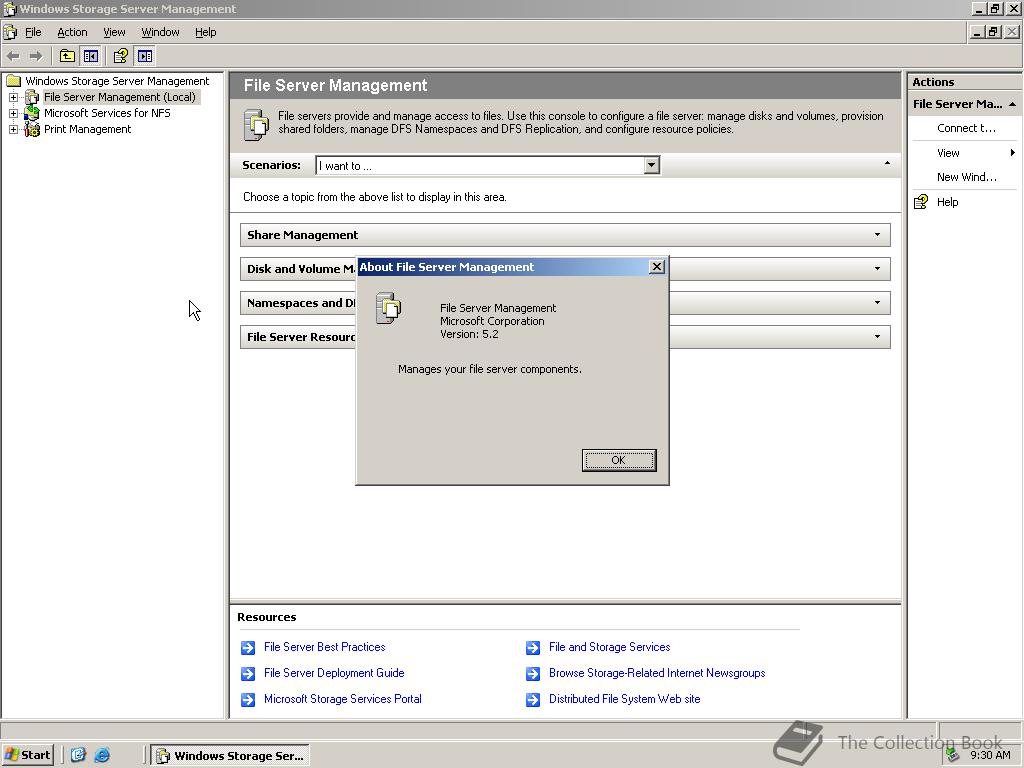The height and width of the screenshot is (768, 1024).
Task: Open File Server Best Practices link
Action: click(325, 647)
